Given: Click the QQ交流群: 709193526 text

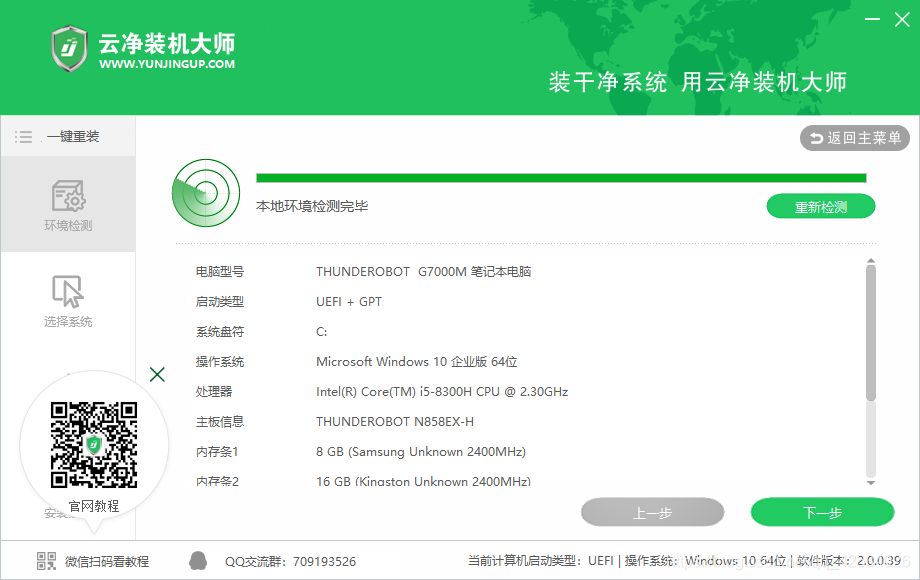Looking at the screenshot, I should [x=290, y=561].
